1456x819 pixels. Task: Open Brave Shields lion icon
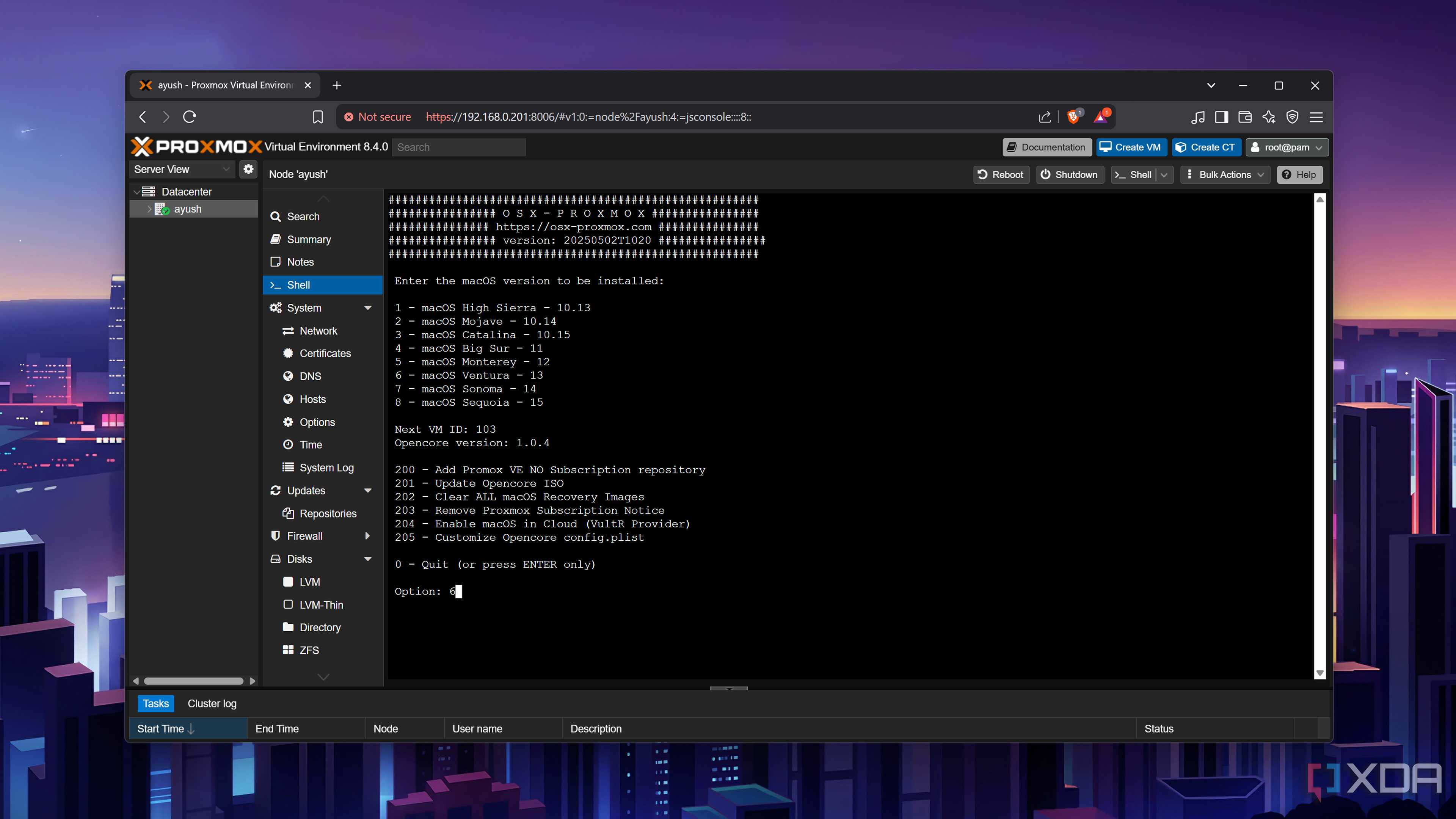(x=1073, y=116)
